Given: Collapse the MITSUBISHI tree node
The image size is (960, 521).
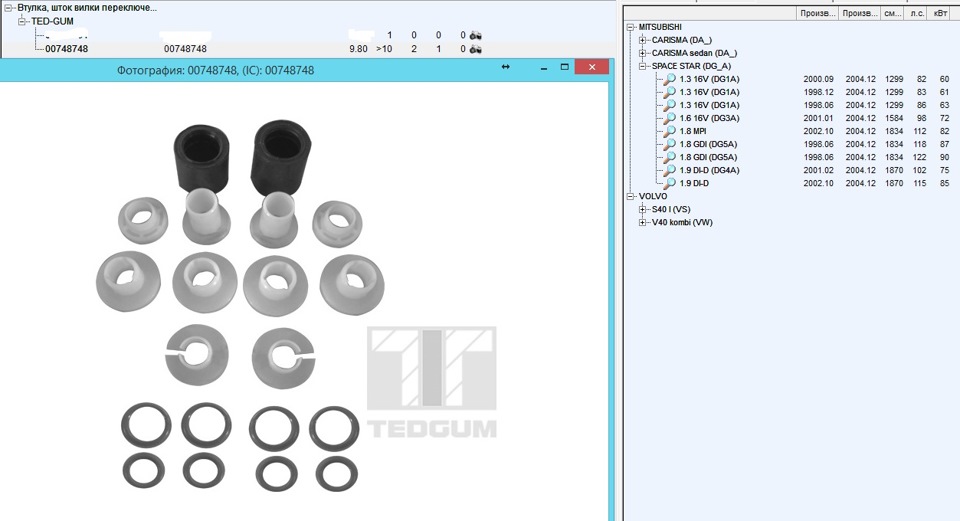Looking at the screenshot, I should coord(630,27).
